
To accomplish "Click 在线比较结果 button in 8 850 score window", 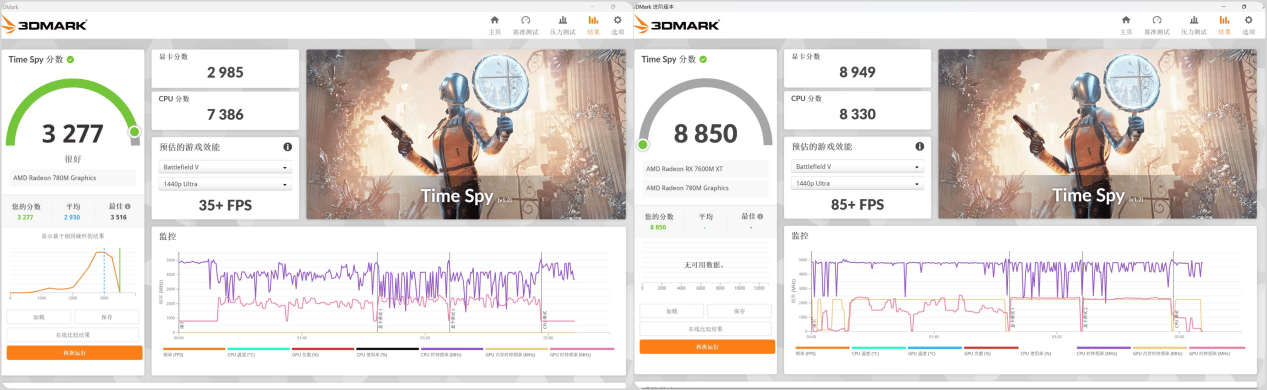I will (x=707, y=328).
